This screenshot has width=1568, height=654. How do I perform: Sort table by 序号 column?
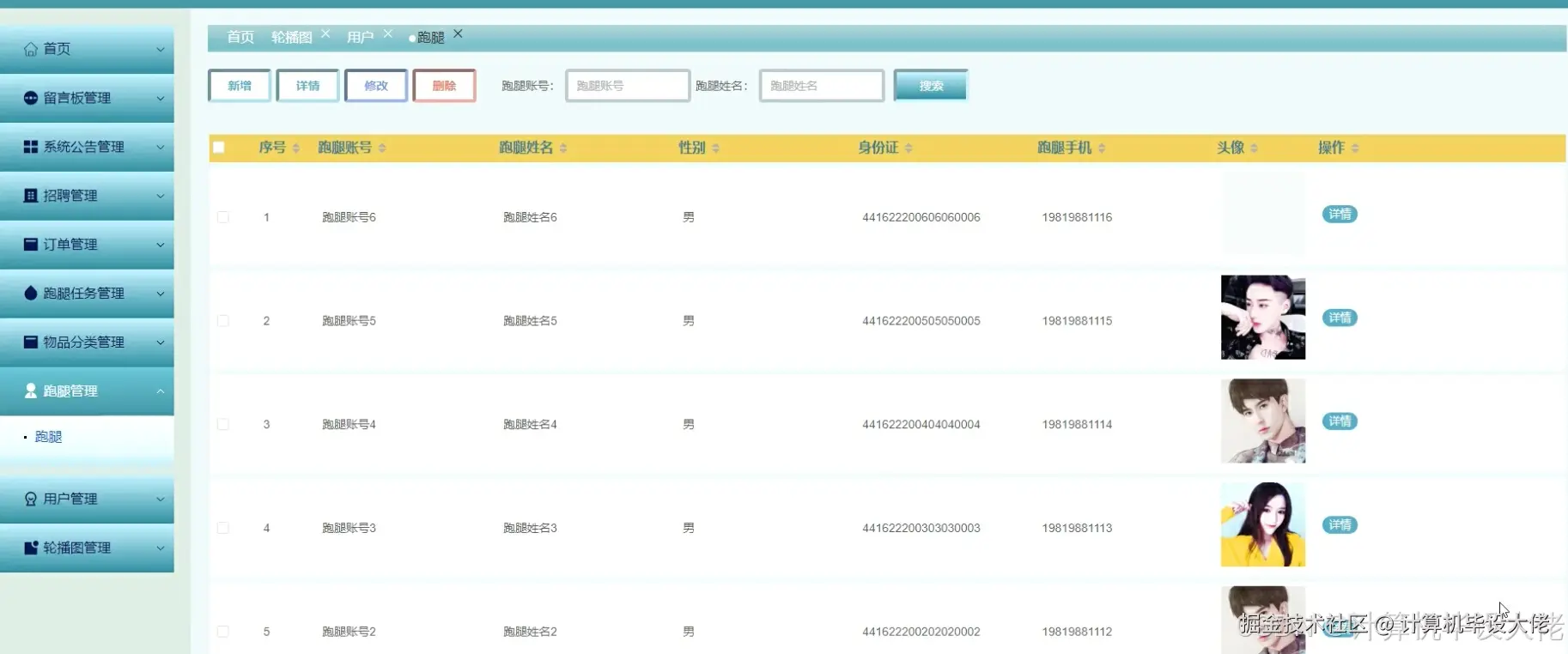(x=296, y=148)
